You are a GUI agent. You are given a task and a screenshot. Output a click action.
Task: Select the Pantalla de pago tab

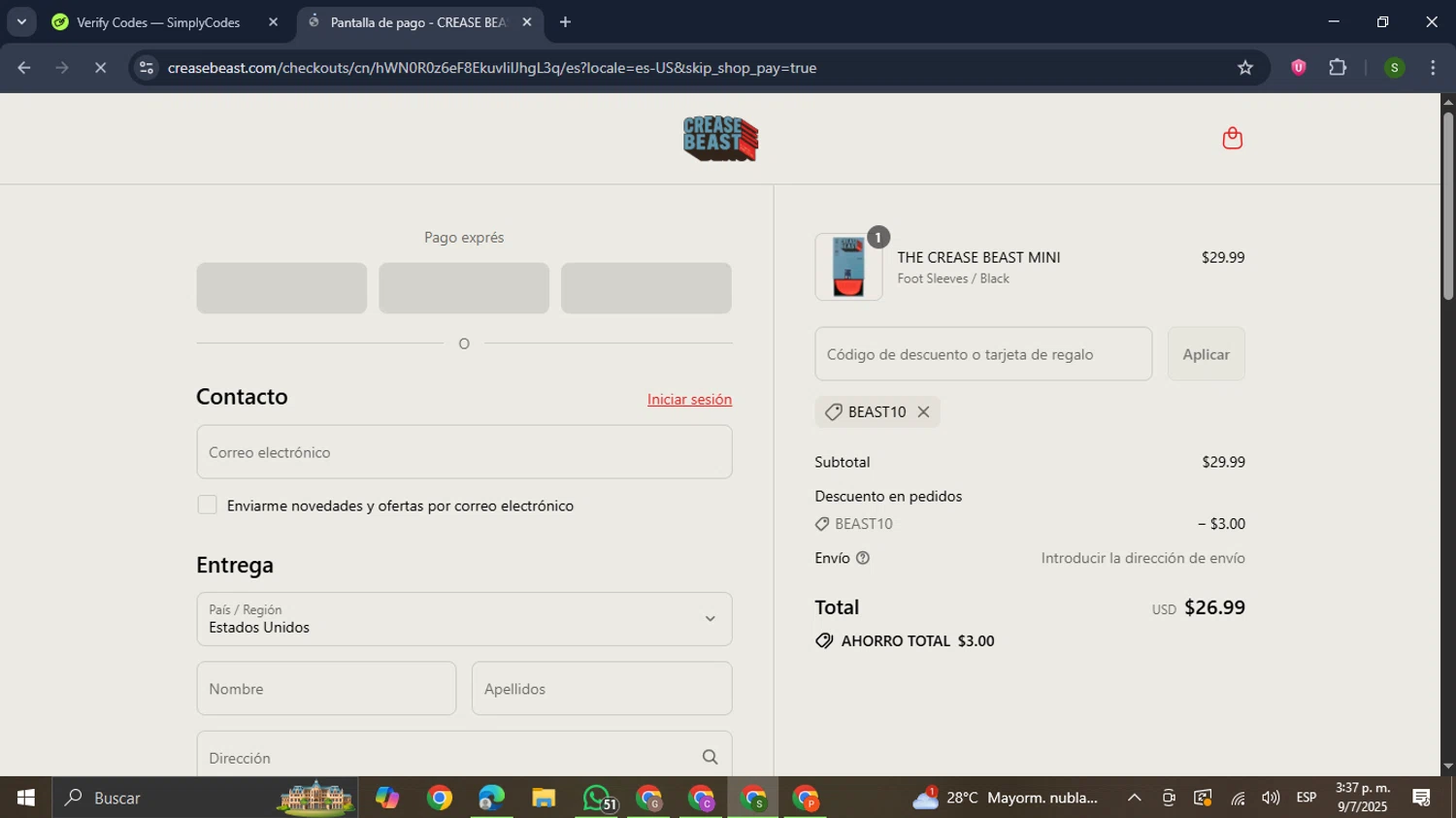pyautogui.click(x=418, y=21)
